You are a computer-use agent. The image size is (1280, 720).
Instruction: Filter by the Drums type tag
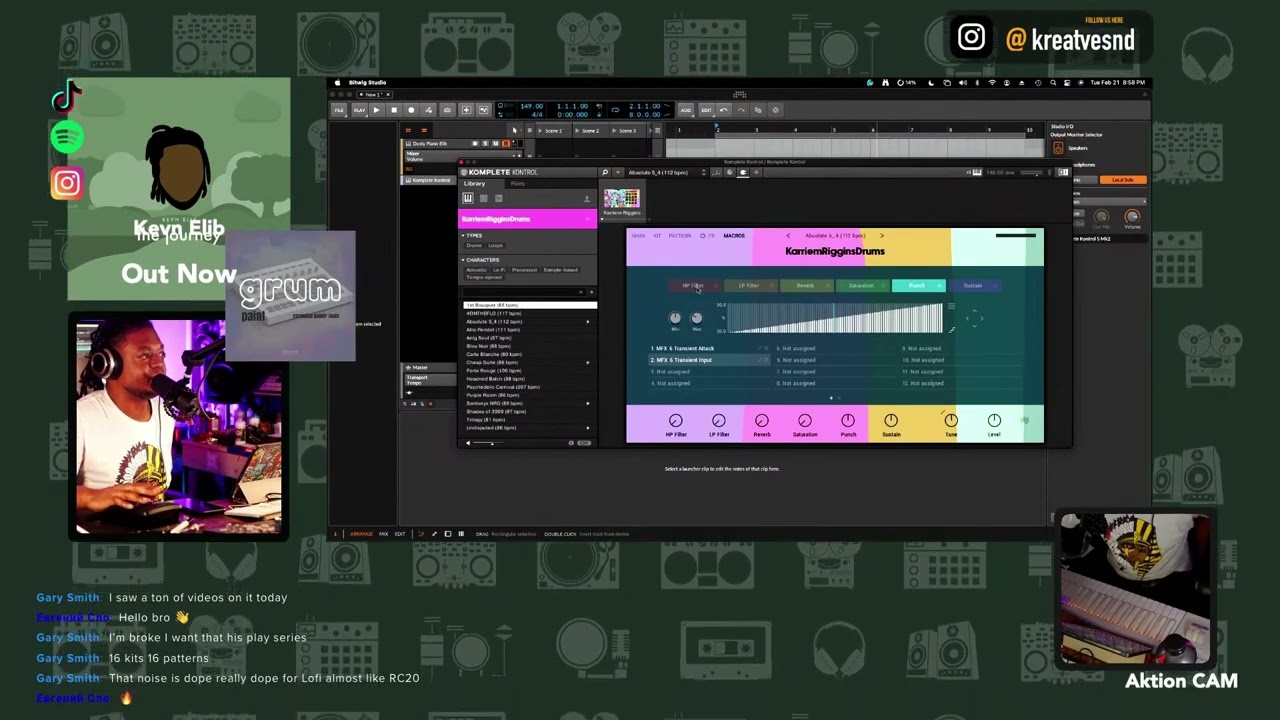474,245
